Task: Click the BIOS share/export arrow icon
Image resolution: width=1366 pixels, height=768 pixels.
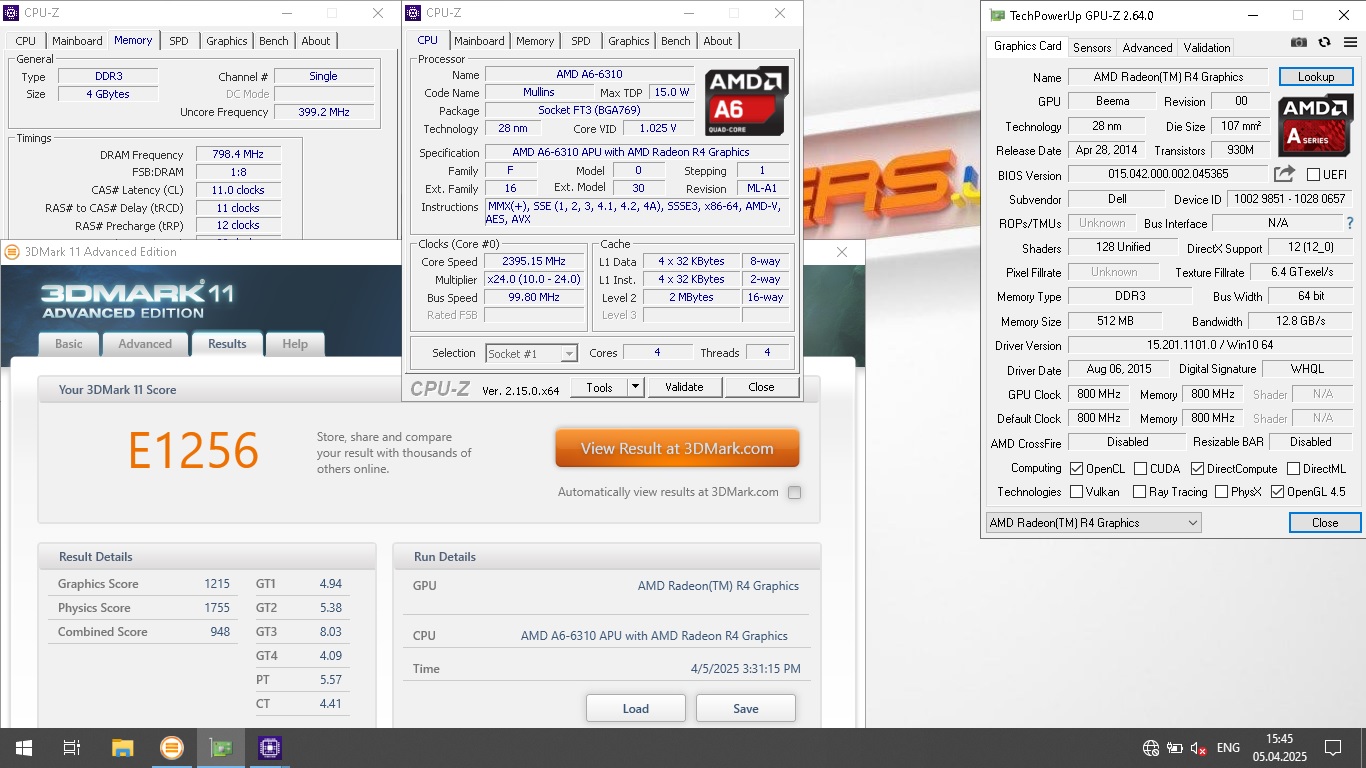Action: (1285, 174)
